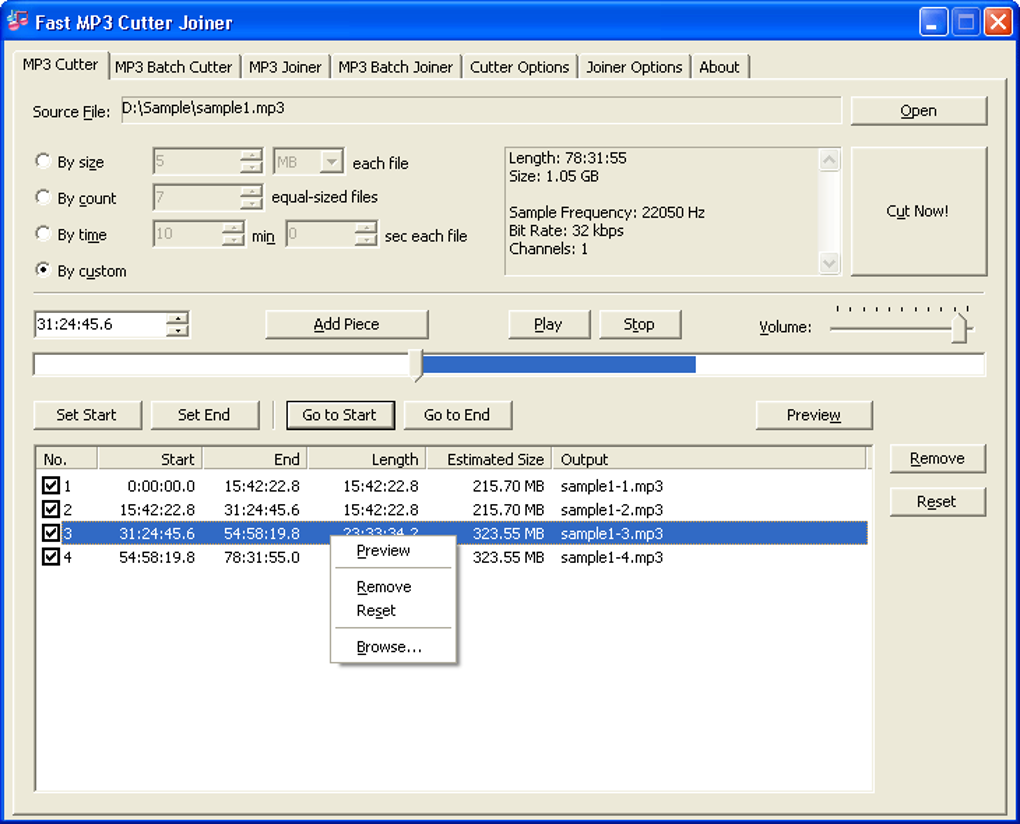Viewport: 1020px width, 824px height.
Task: Click the Fast MP3 Cutter Joiner app icon
Action: (18, 21)
